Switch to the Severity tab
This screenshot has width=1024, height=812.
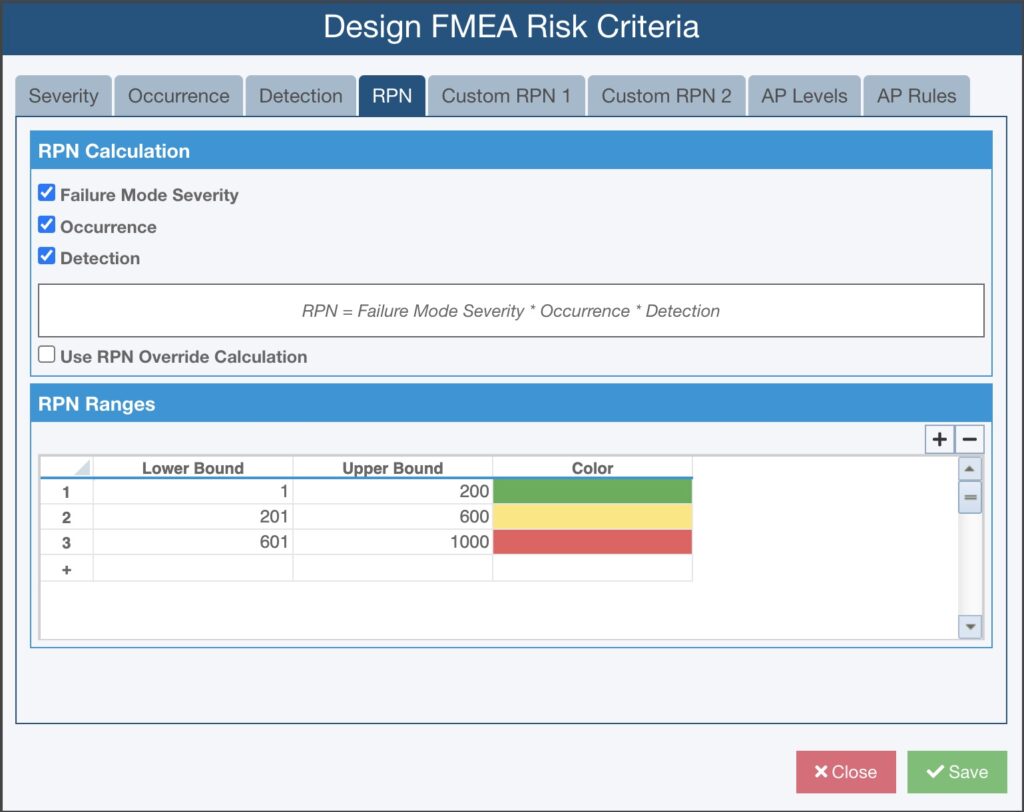(63, 95)
